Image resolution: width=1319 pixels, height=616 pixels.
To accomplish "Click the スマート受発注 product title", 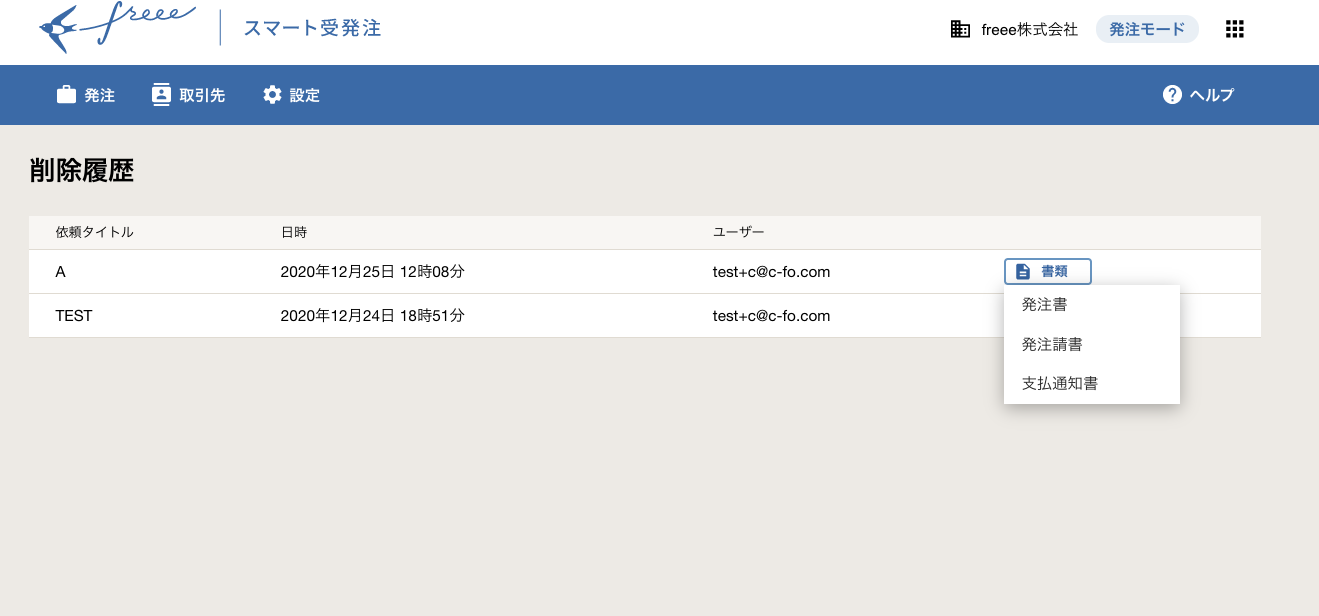I will click(x=312, y=28).
